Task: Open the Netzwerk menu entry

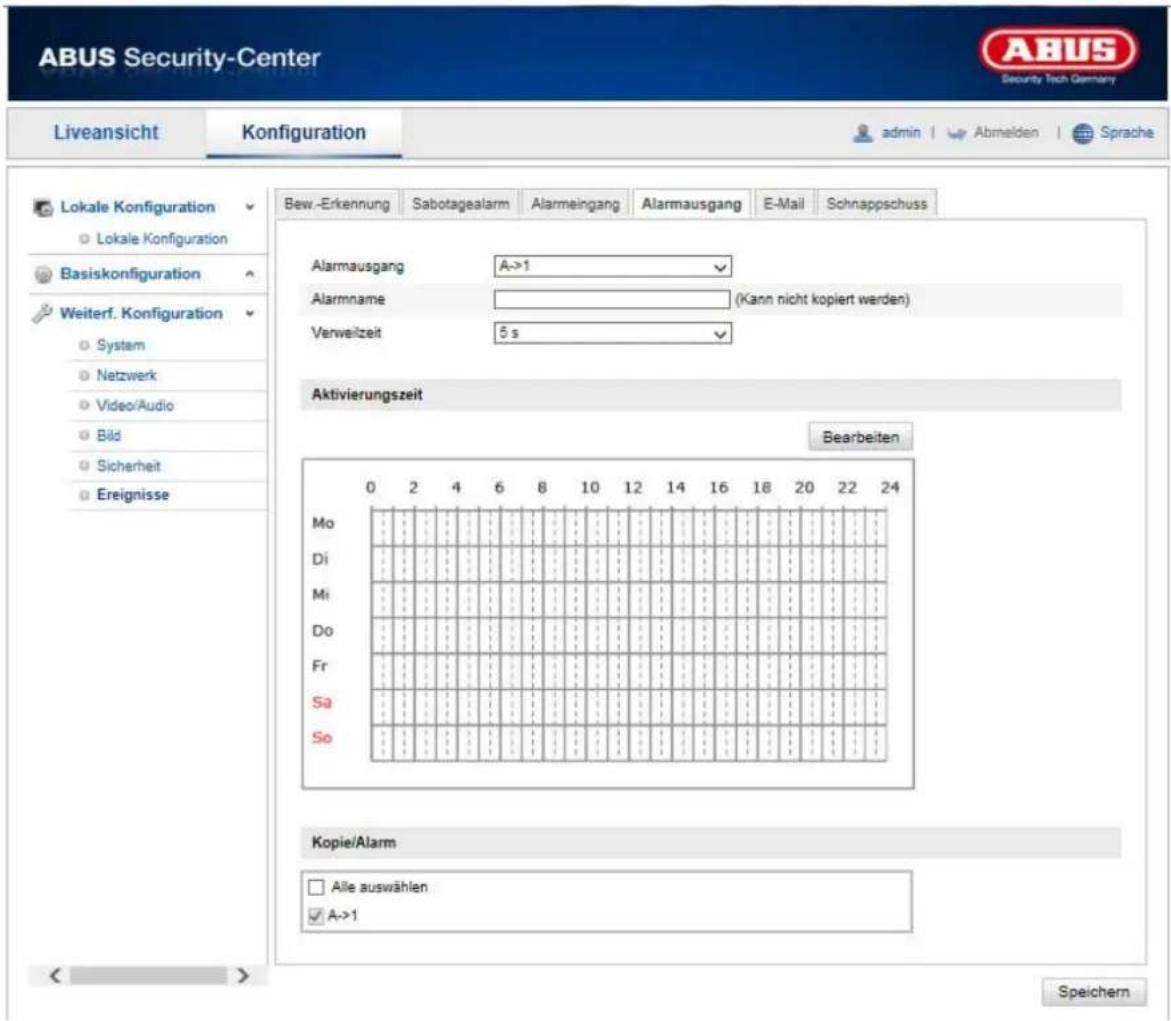Action: click(126, 375)
